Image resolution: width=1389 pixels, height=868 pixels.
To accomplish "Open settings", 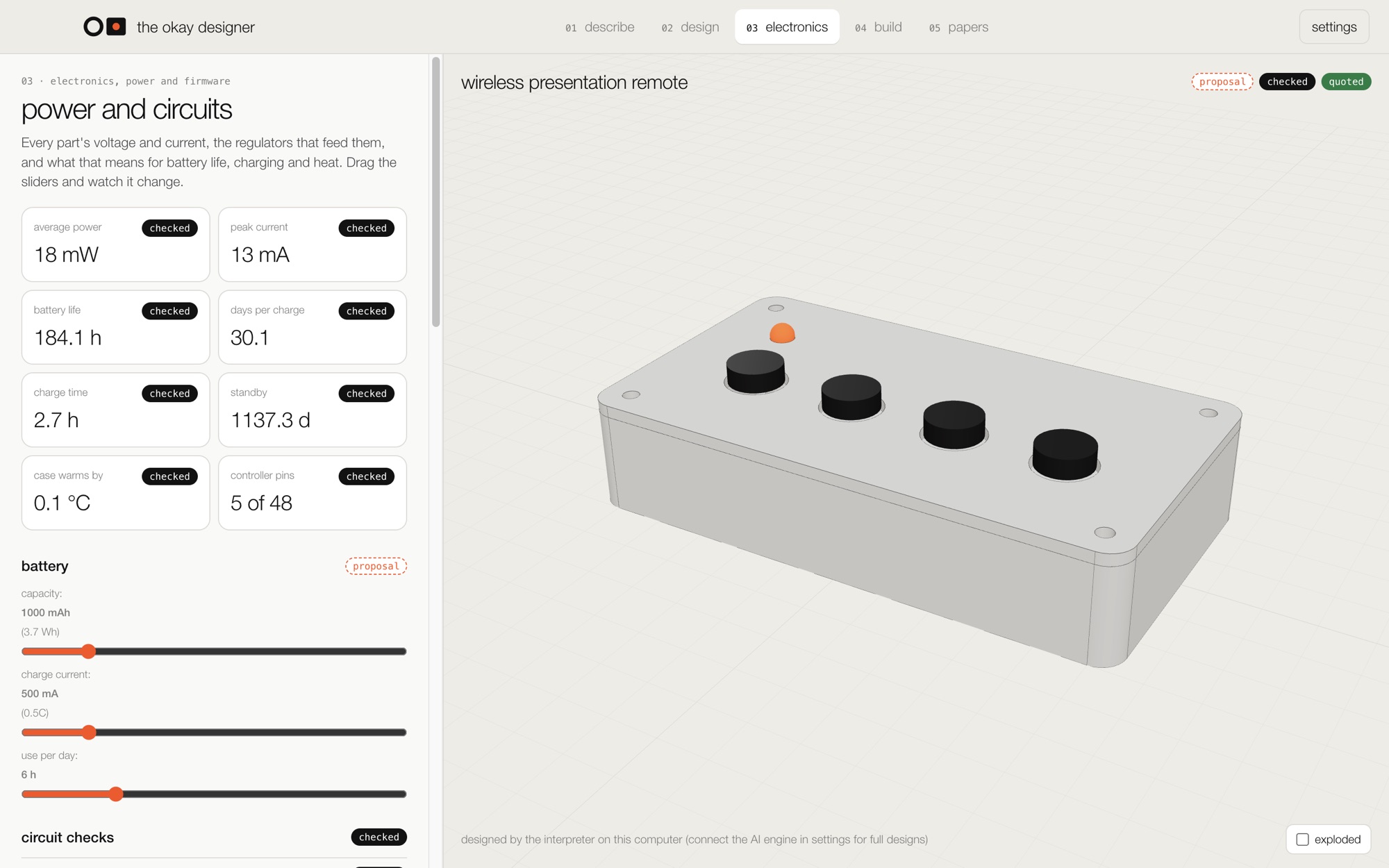I will [1333, 27].
